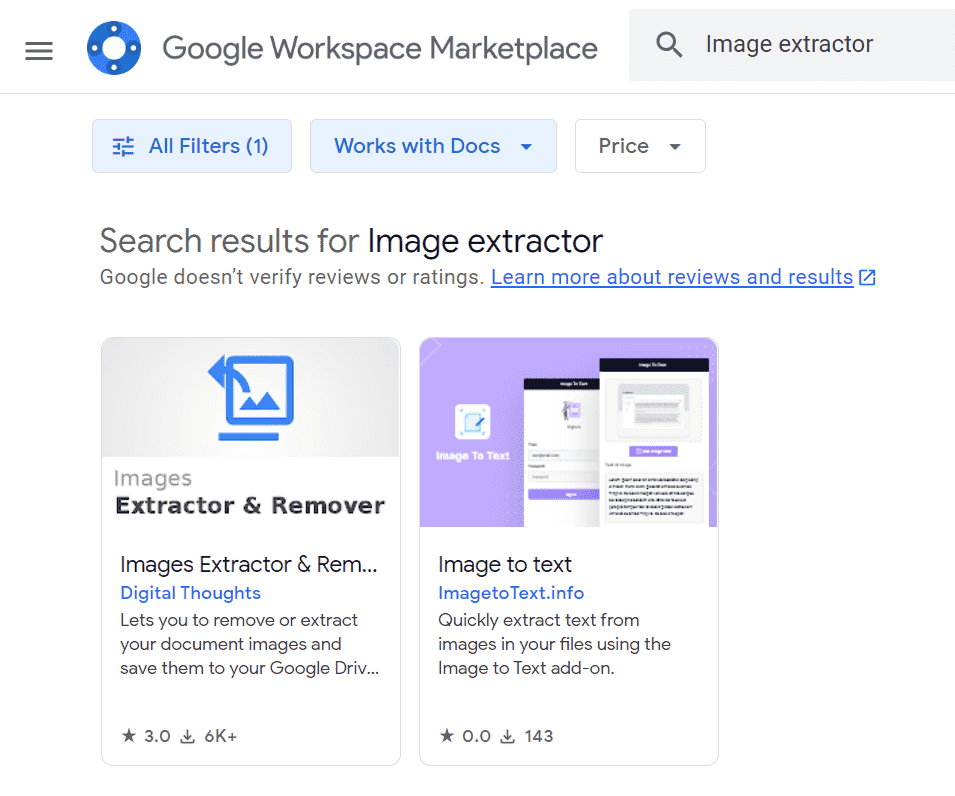The image size is (955, 796).
Task: Click the 143 install count
Action: point(539,736)
